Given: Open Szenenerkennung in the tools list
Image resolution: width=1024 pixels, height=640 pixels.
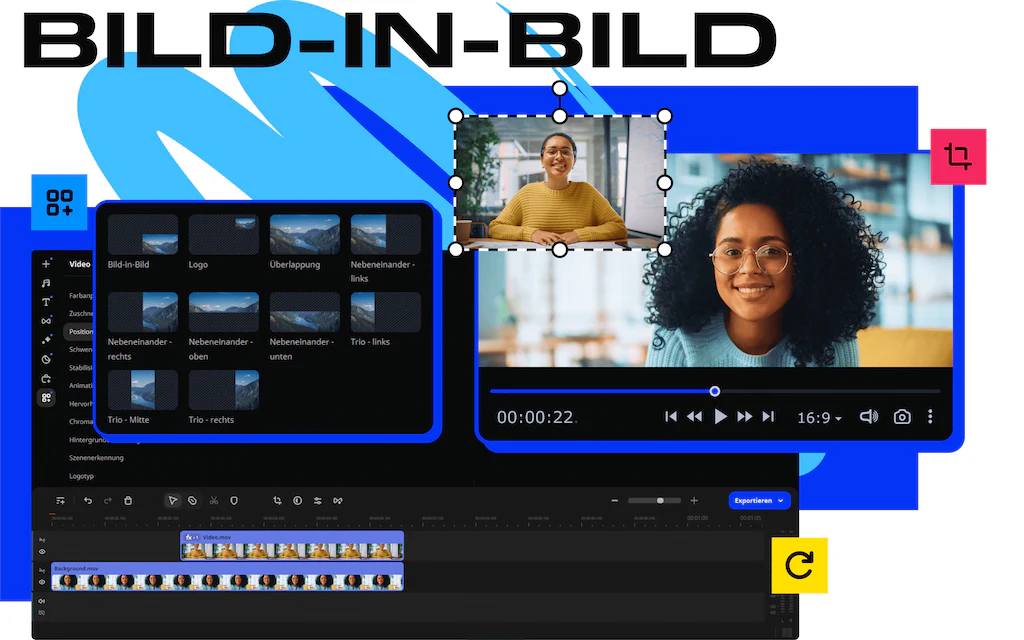Looking at the screenshot, I should pos(96,458).
